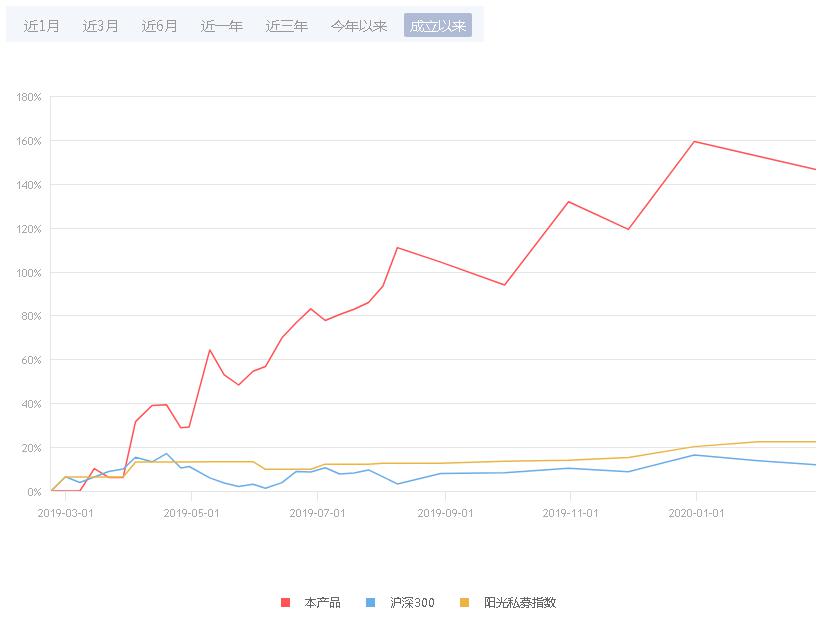Screen dimensions: 827x625
Task: Switch to the 近3月 range tab
Action: tap(101, 26)
